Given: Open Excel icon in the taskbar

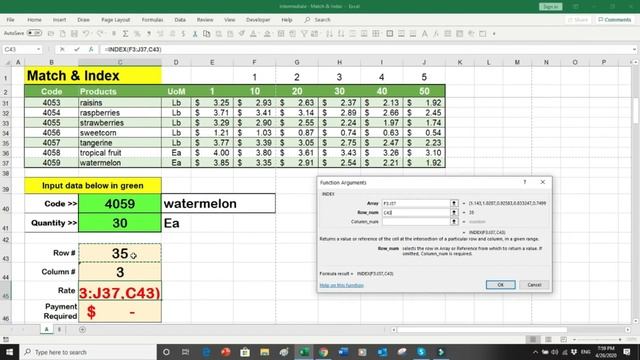Looking at the screenshot, I should tap(304, 352).
